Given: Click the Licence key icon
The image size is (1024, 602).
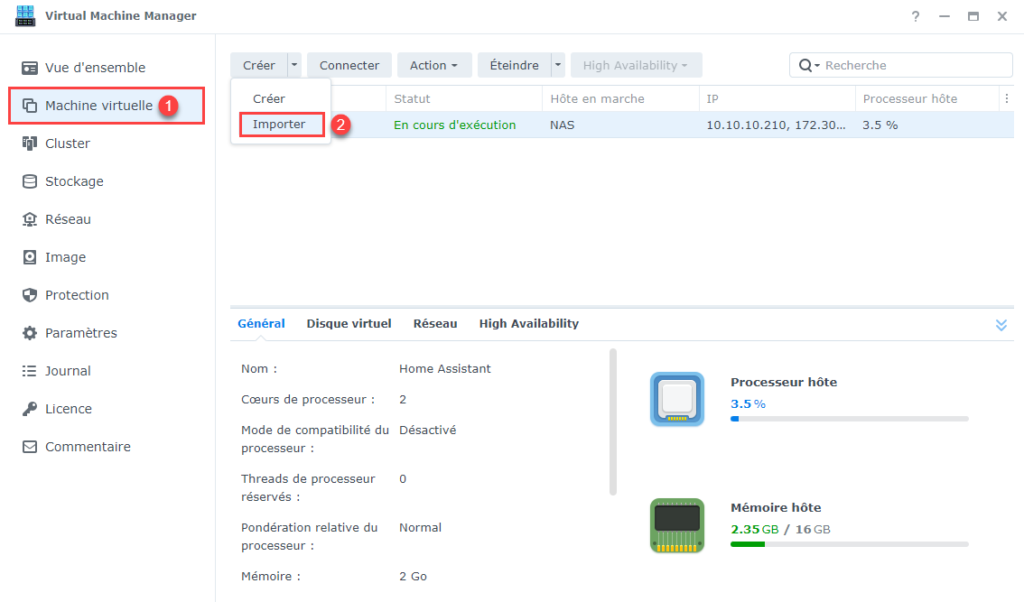Looking at the screenshot, I should 29,409.
